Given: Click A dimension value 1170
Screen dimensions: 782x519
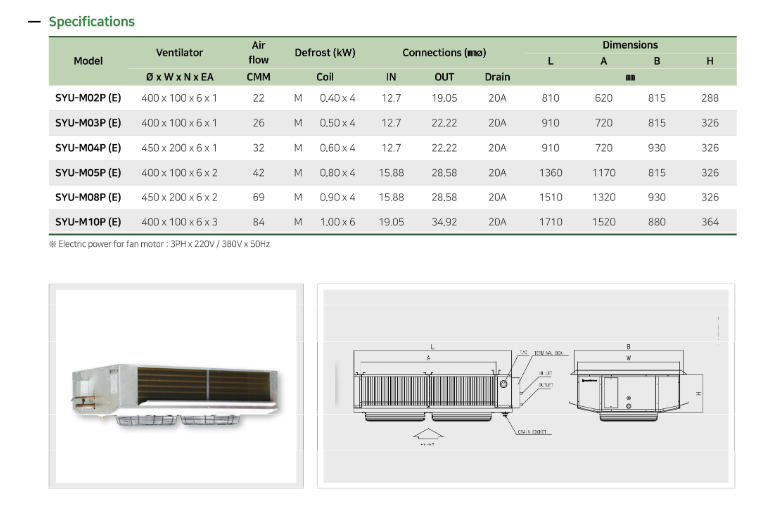Looking at the screenshot, I should 603,173.
